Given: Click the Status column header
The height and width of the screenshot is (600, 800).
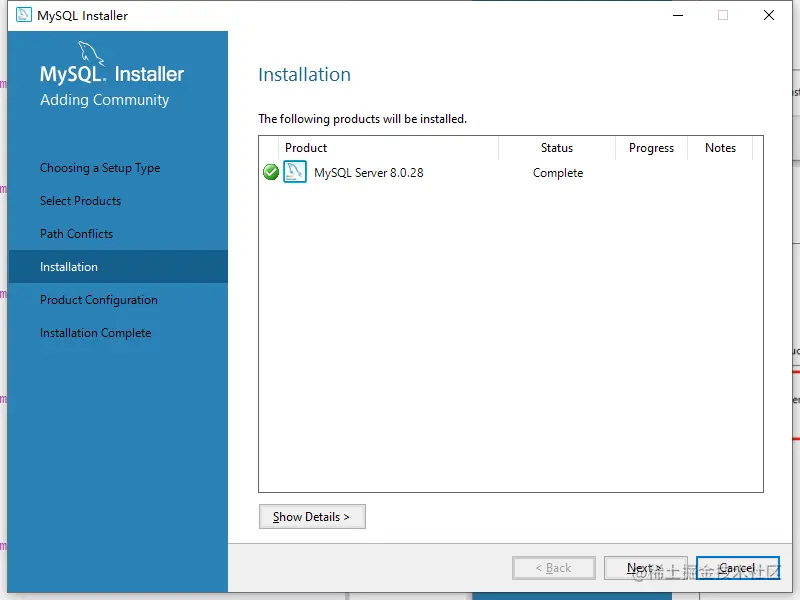Looking at the screenshot, I should [x=557, y=148].
